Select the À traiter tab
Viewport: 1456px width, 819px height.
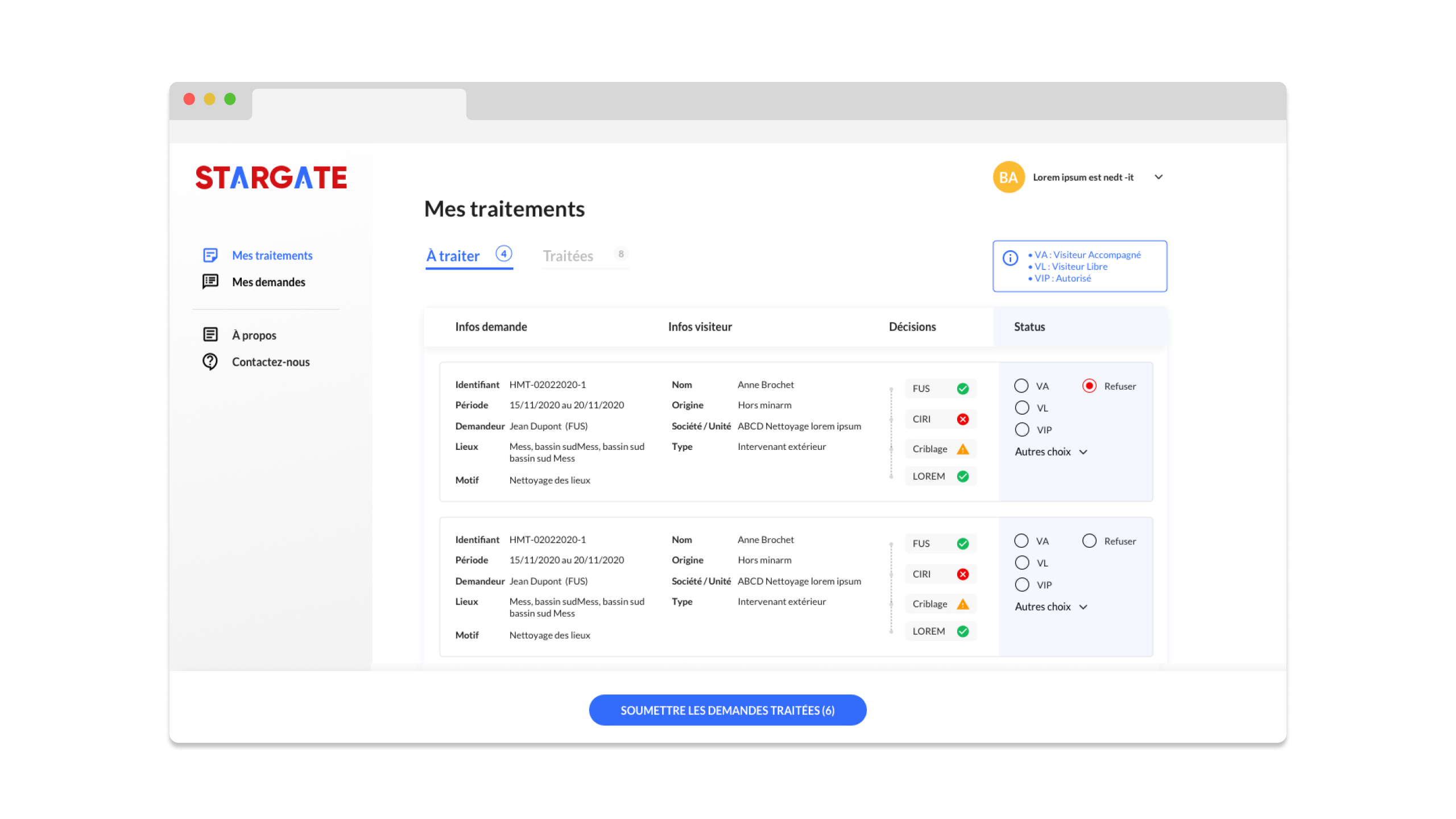coord(453,257)
